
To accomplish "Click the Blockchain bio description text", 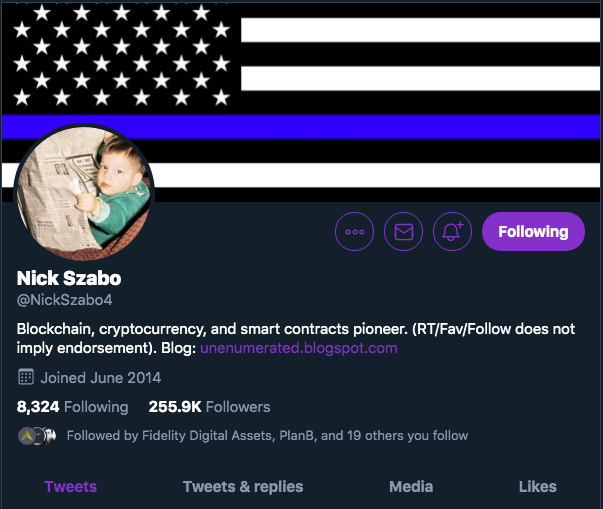I will point(296,338).
